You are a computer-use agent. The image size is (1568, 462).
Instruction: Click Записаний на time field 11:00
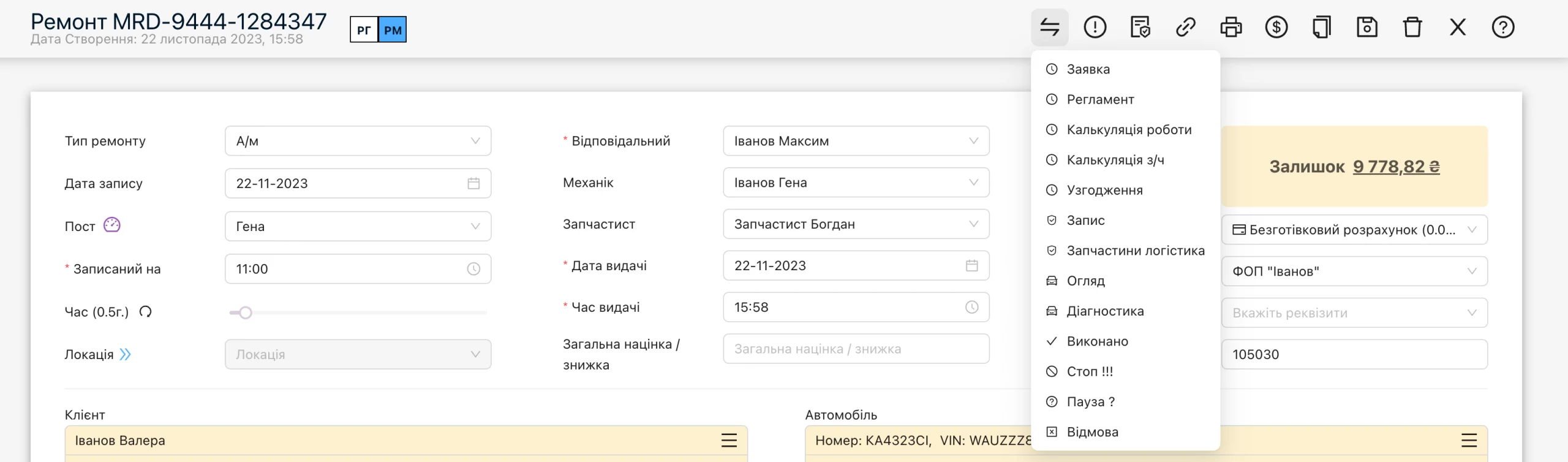[x=358, y=269]
